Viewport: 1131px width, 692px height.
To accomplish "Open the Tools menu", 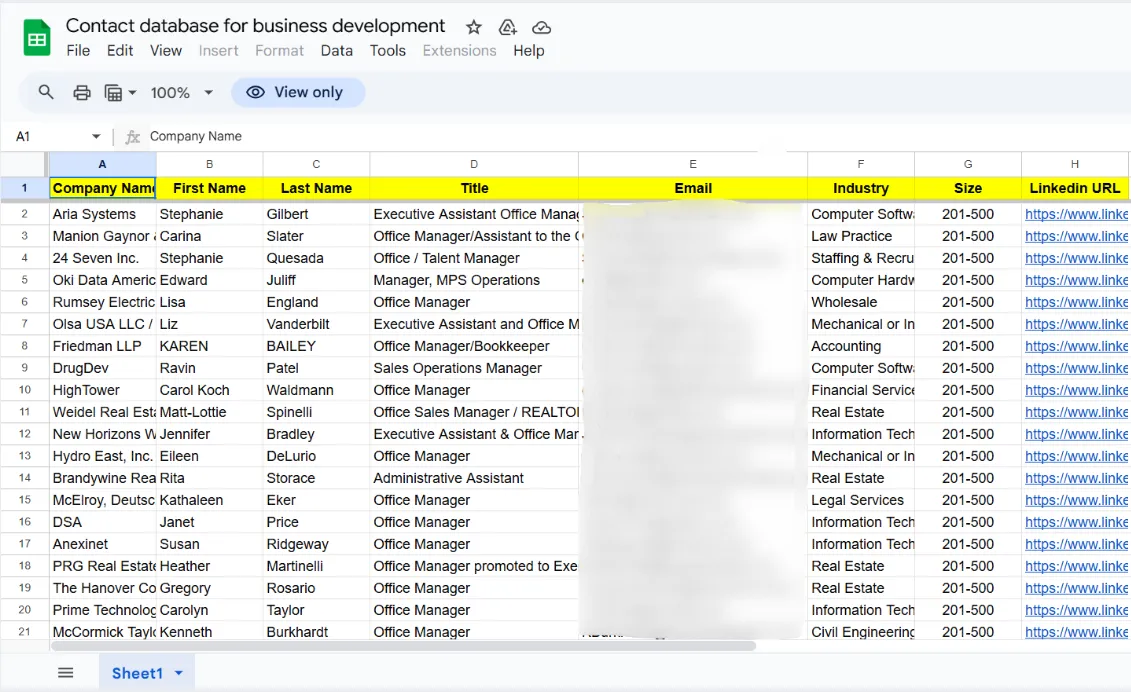I will click(388, 51).
